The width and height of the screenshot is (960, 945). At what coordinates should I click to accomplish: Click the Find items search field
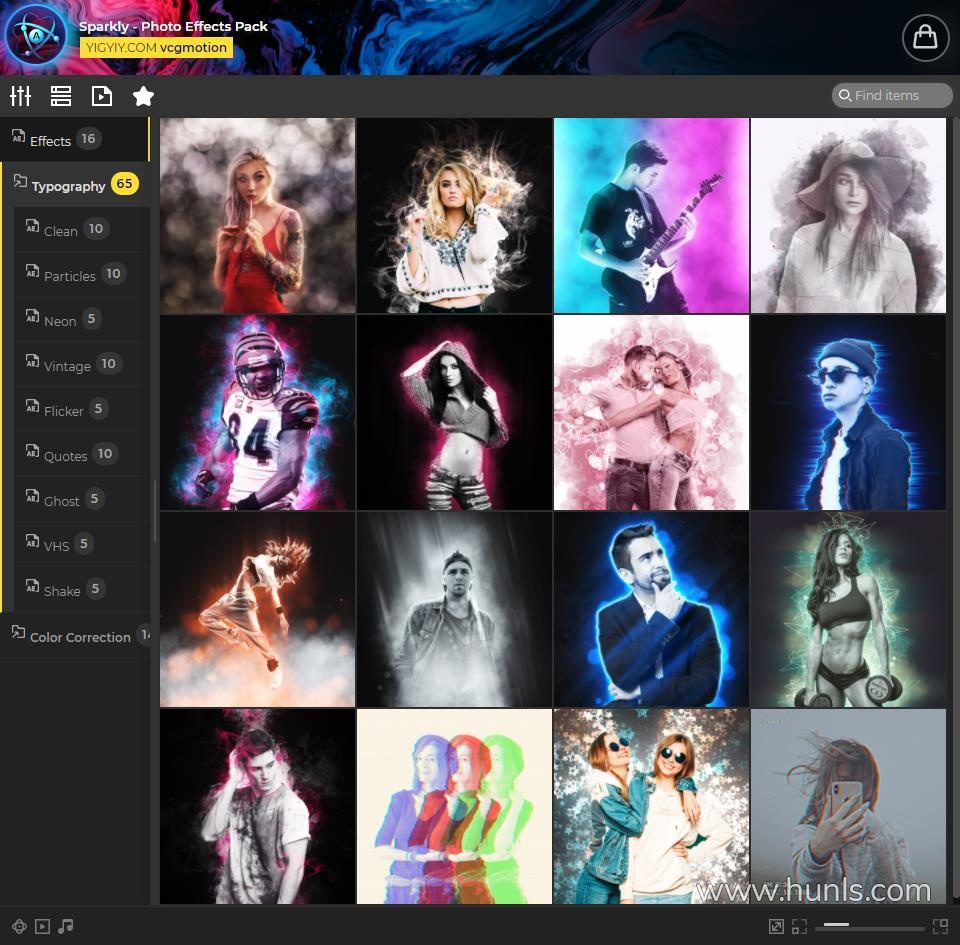pos(893,96)
